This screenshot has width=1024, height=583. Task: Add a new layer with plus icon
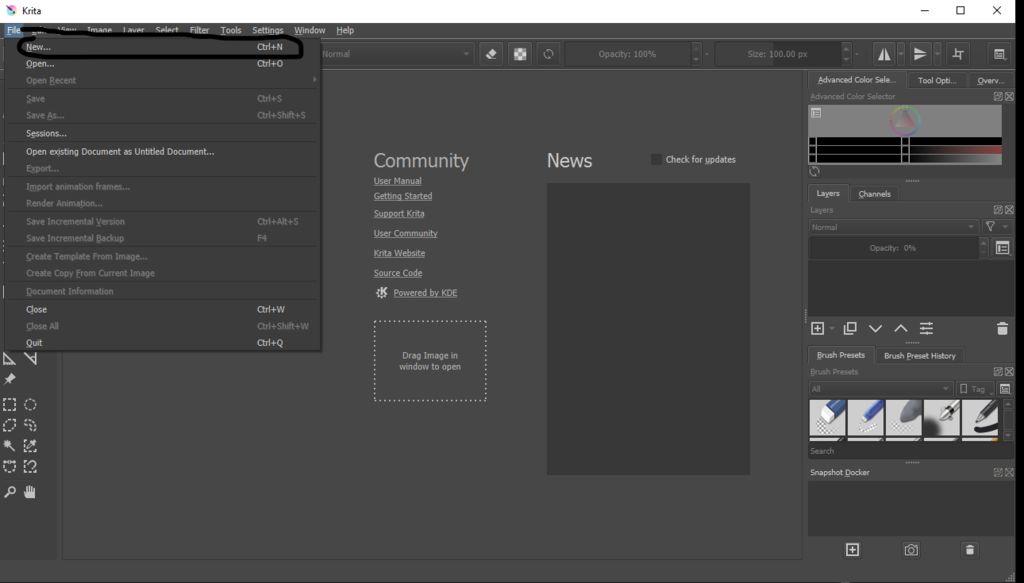click(x=818, y=328)
